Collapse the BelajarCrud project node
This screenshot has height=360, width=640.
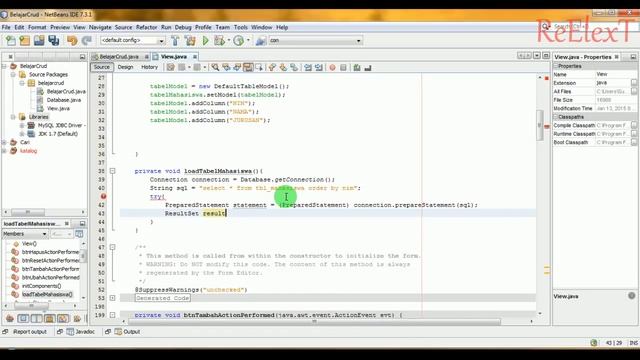tap(4, 66)
